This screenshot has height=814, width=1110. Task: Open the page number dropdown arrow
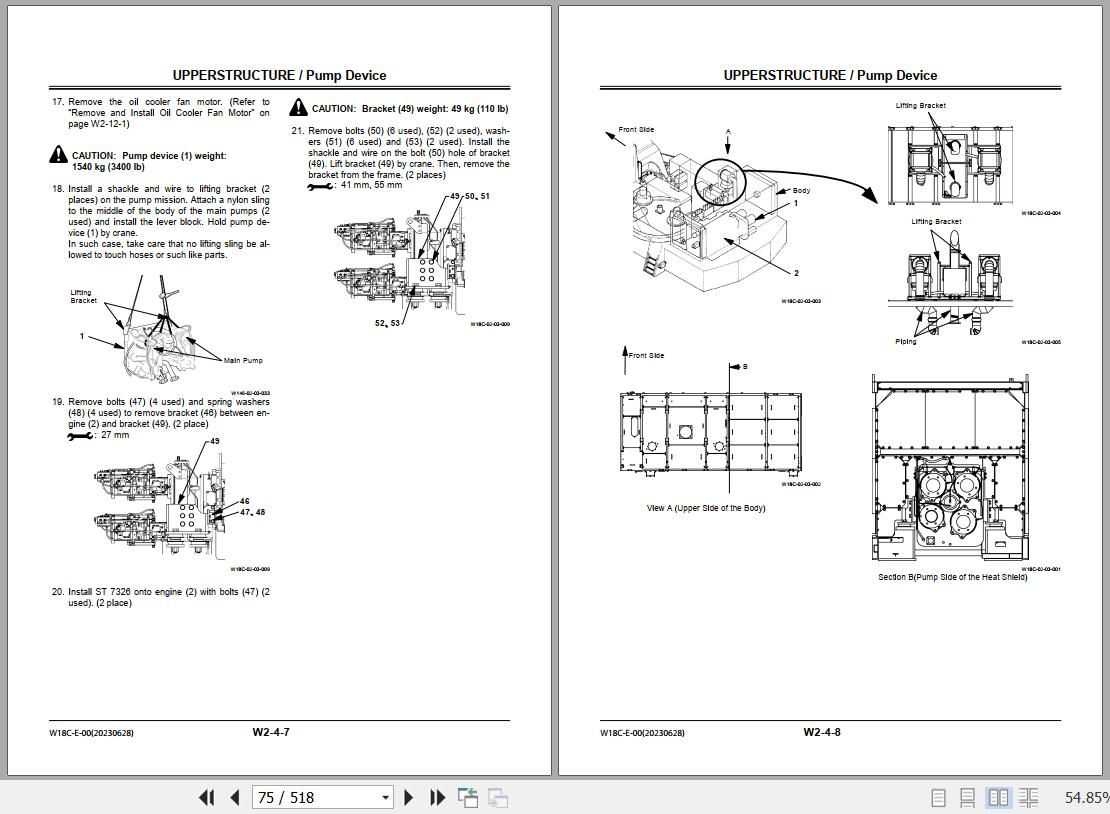pos(385,798)
